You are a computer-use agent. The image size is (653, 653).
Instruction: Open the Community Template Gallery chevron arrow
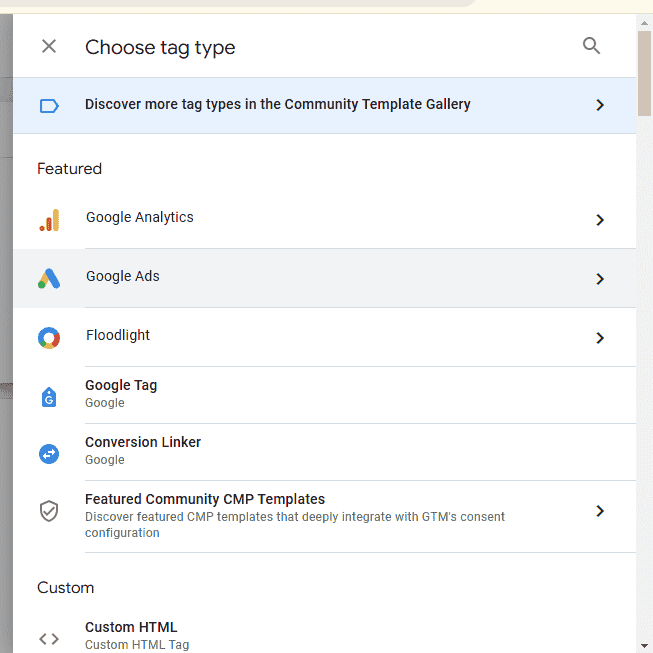600,105
